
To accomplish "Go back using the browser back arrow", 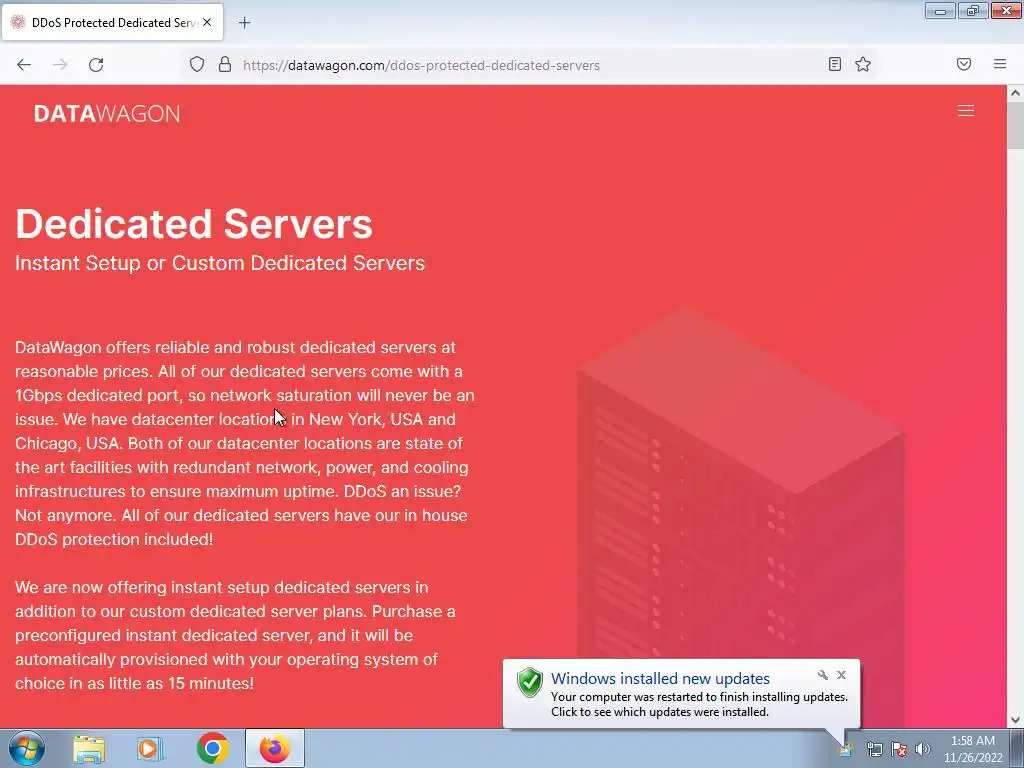I will tap(24, 65).
